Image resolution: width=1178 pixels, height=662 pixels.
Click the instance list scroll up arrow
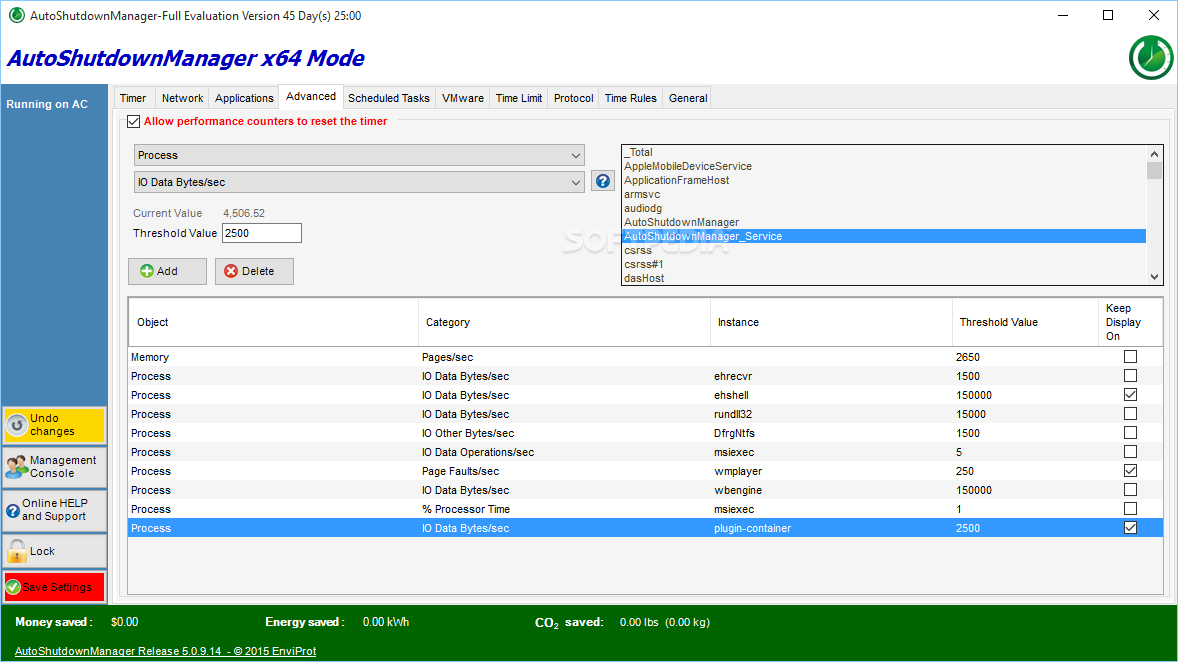point(1154,154)
